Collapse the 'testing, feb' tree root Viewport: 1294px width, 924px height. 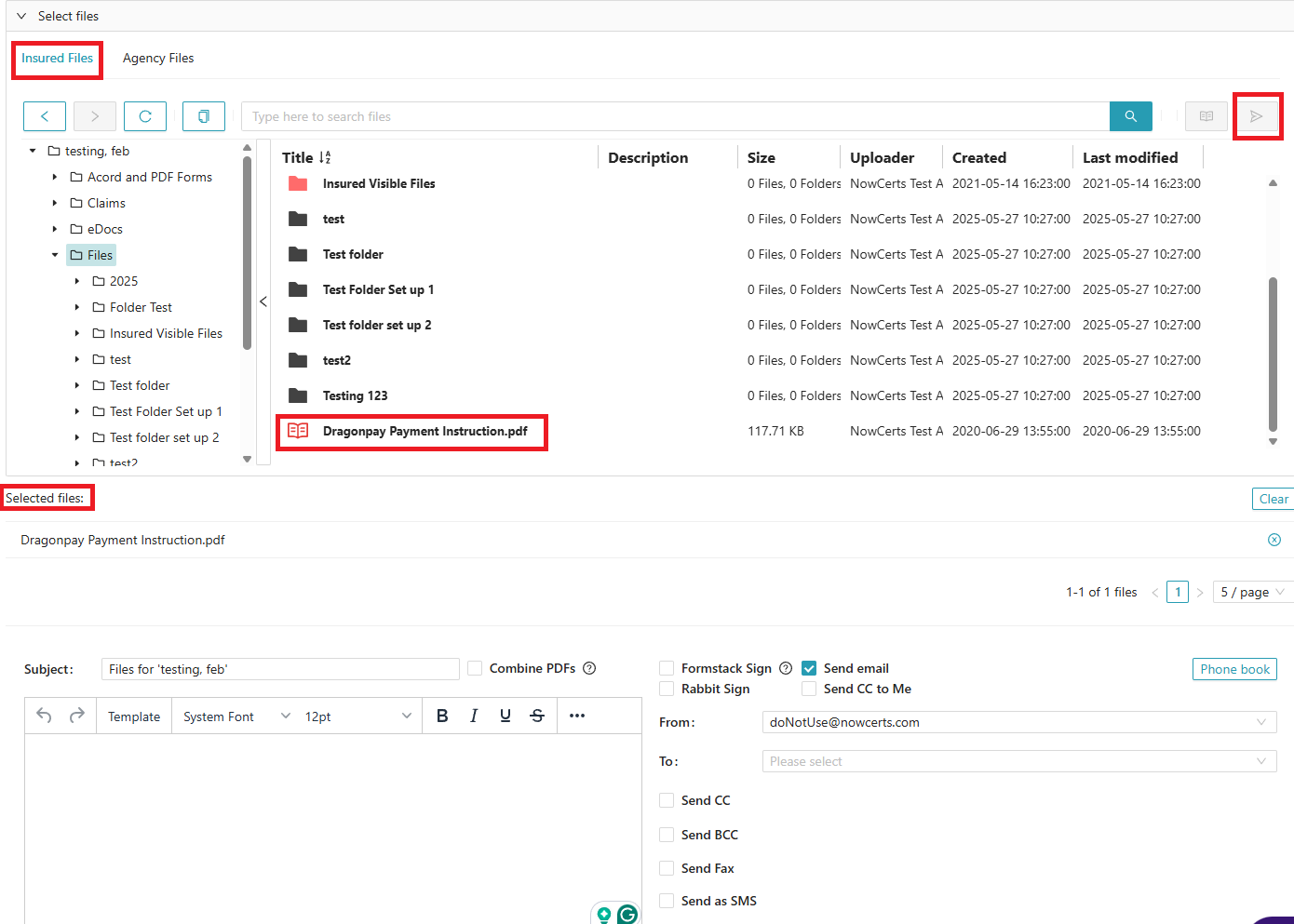click(33, 151)
